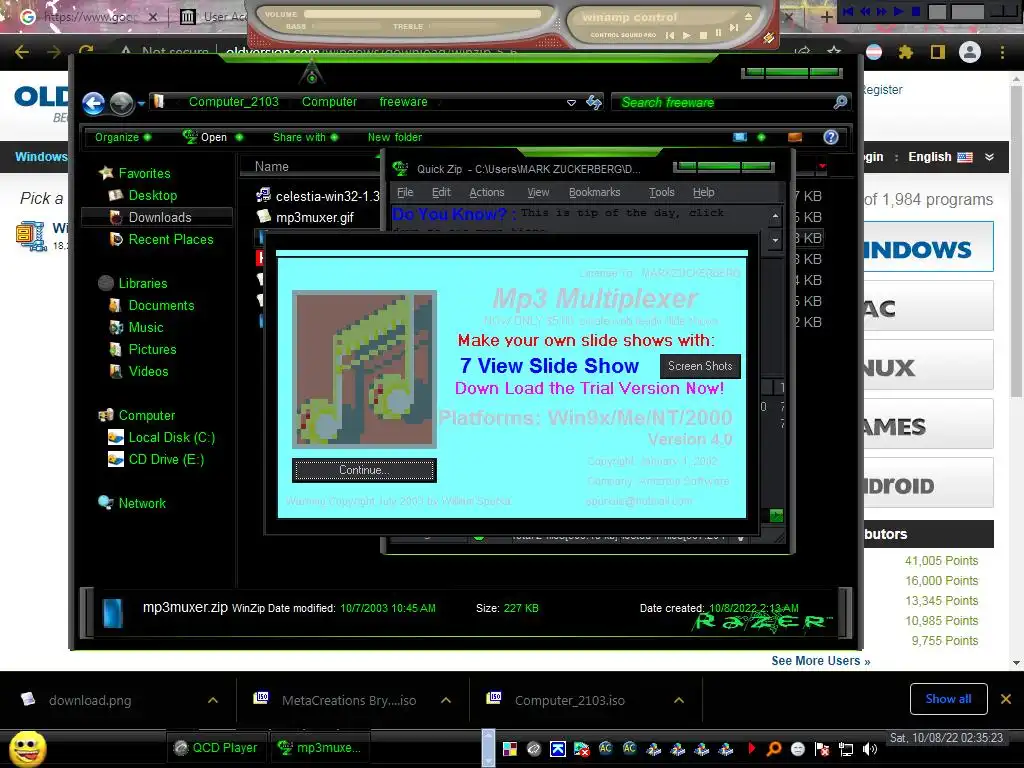Open the File menu in Quick Zip
Screen dimensions: 1024x768
coord(405,192)
